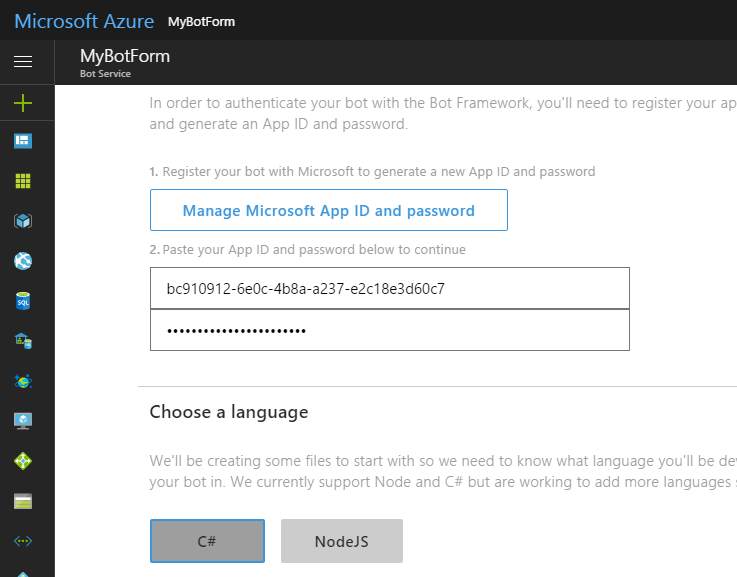Select C# as the bot language
The width and height of the screenshot is (737, 577).
207,541
